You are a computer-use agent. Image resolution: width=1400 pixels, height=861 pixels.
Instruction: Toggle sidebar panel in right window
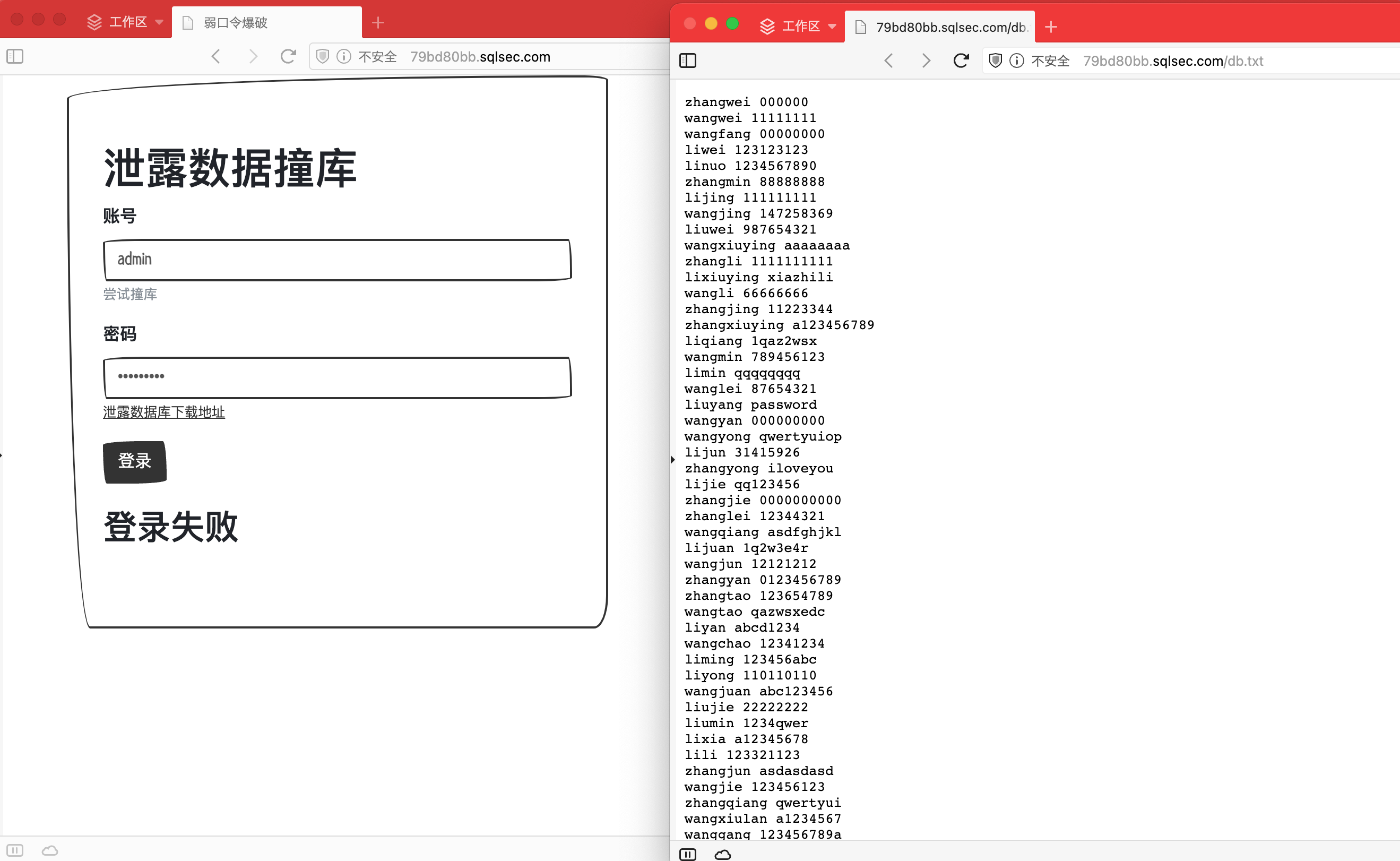point(688,61)
